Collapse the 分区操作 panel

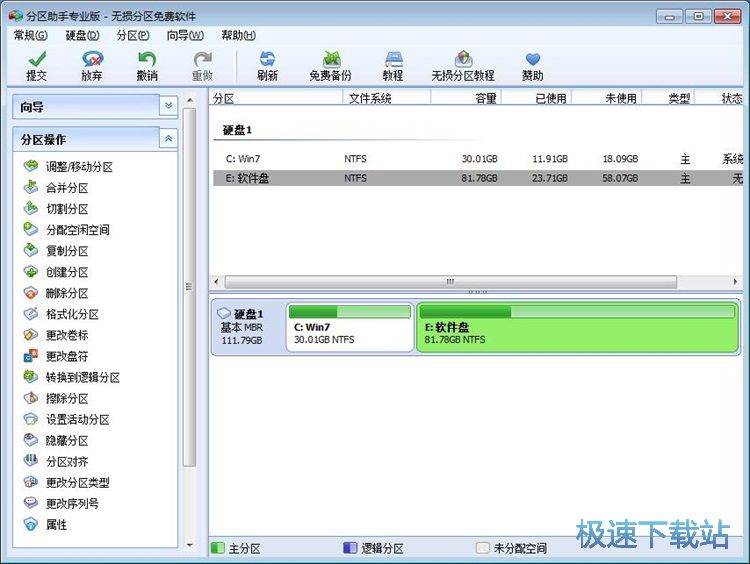(x=168, y=139)
